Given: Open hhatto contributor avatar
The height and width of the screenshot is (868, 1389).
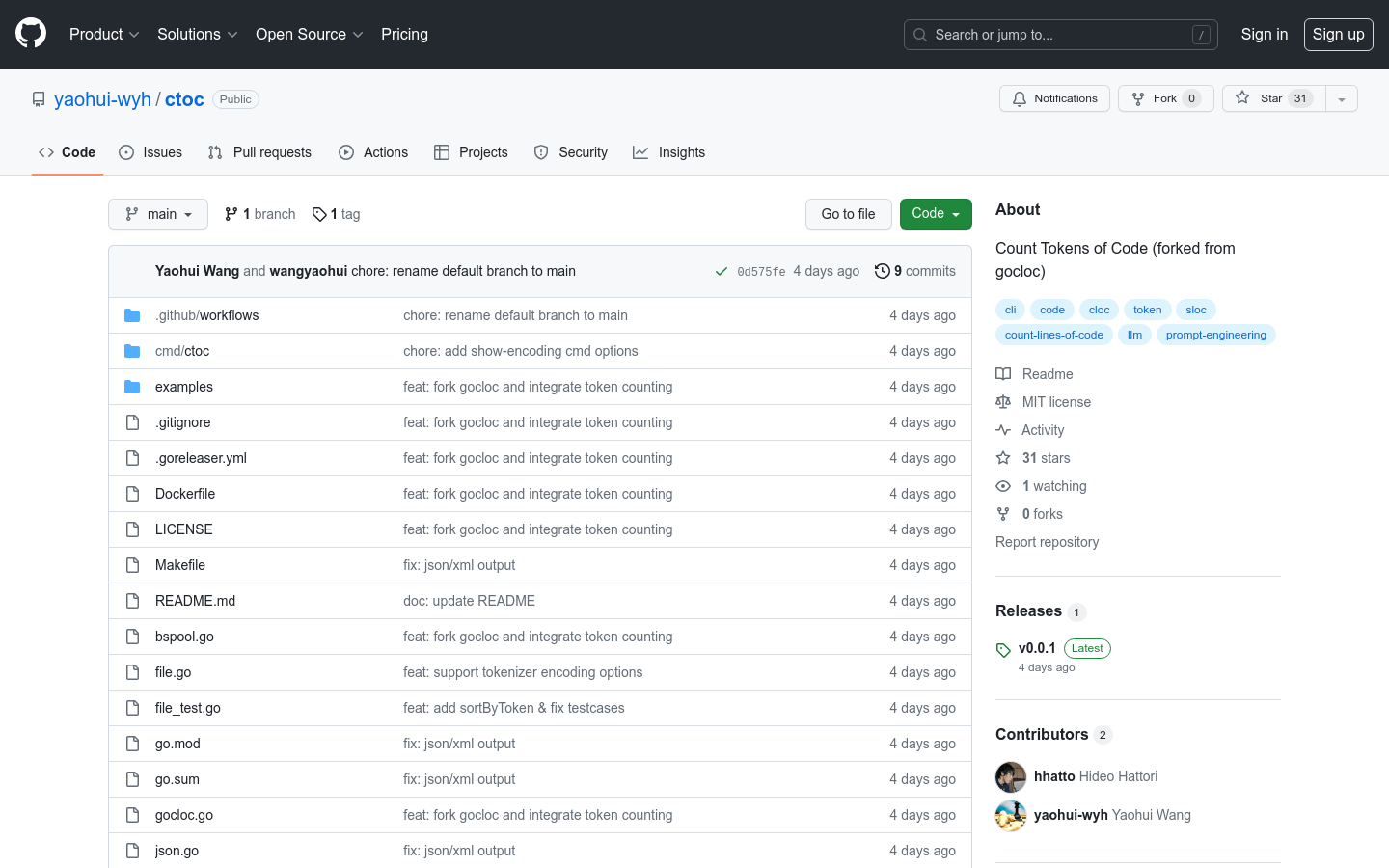Looking at the screenshot, I should point(1011,776).
